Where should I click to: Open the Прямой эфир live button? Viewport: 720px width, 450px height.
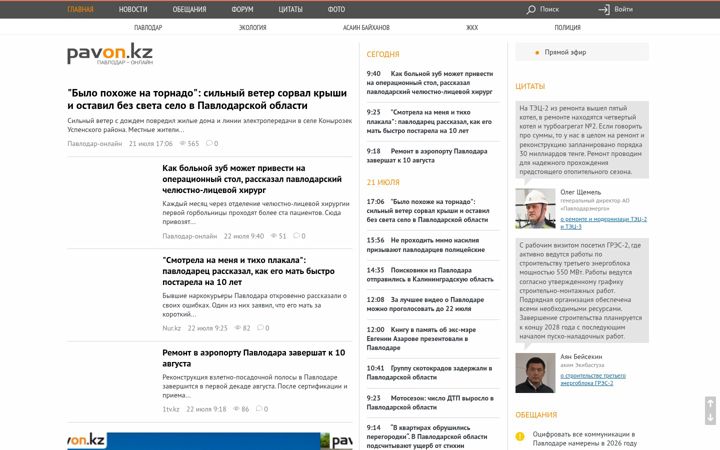pyautogui.click(x=582, y=52)
